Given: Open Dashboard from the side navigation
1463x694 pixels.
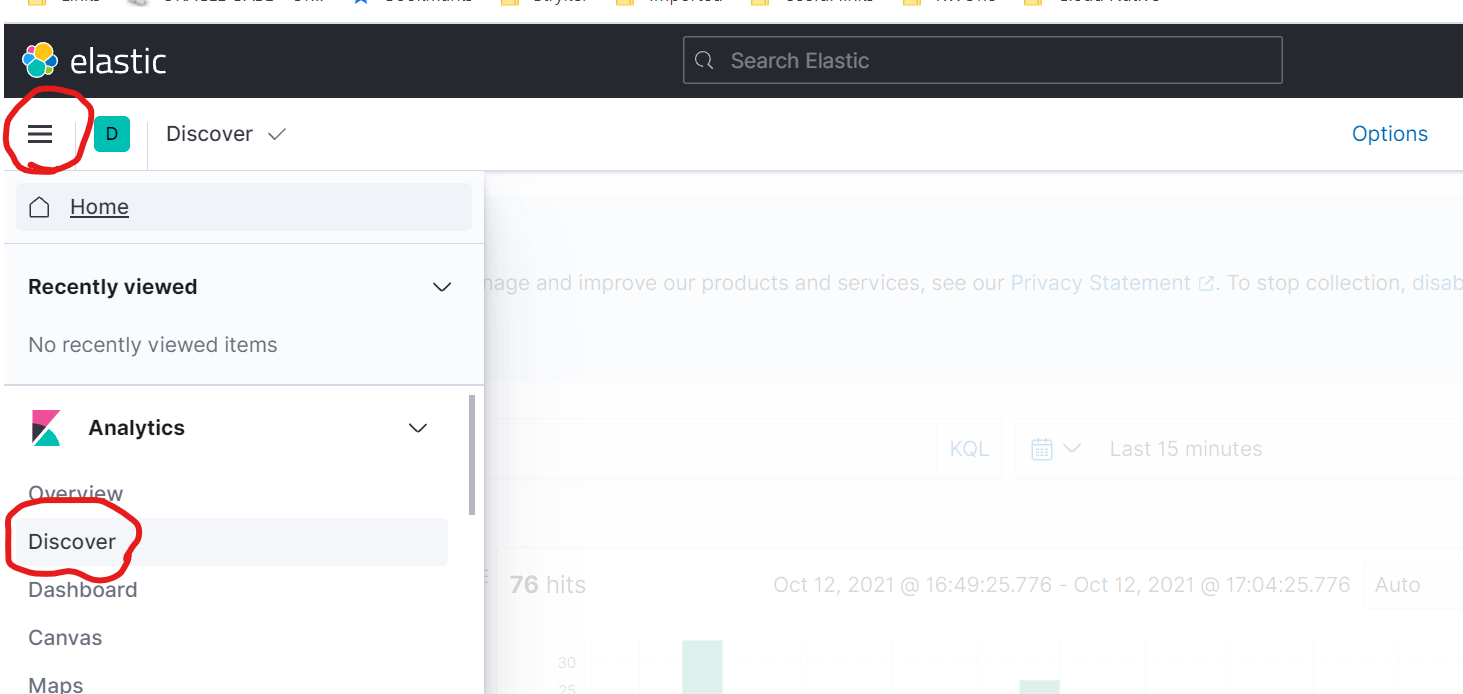Looking at the screenshot, I should [x=83, y=590].
